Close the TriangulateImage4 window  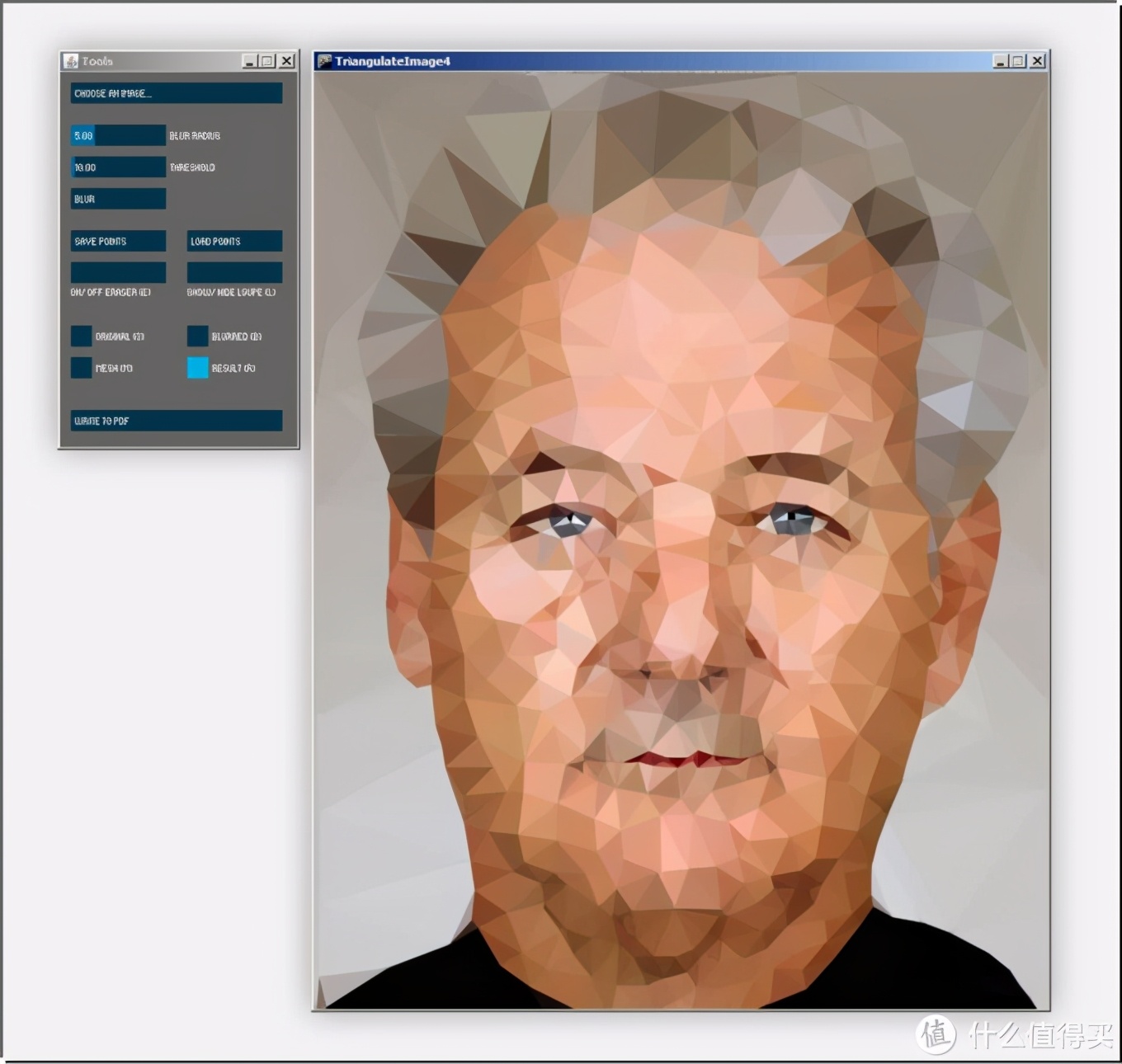(x=1037, y=61)
